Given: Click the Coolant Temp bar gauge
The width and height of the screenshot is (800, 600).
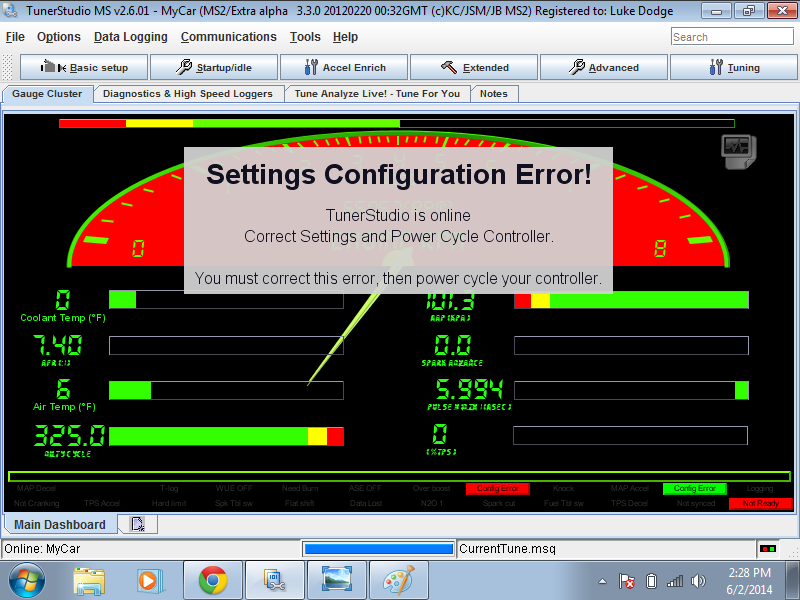Looking at the screenshot, I should coord(226,299).
